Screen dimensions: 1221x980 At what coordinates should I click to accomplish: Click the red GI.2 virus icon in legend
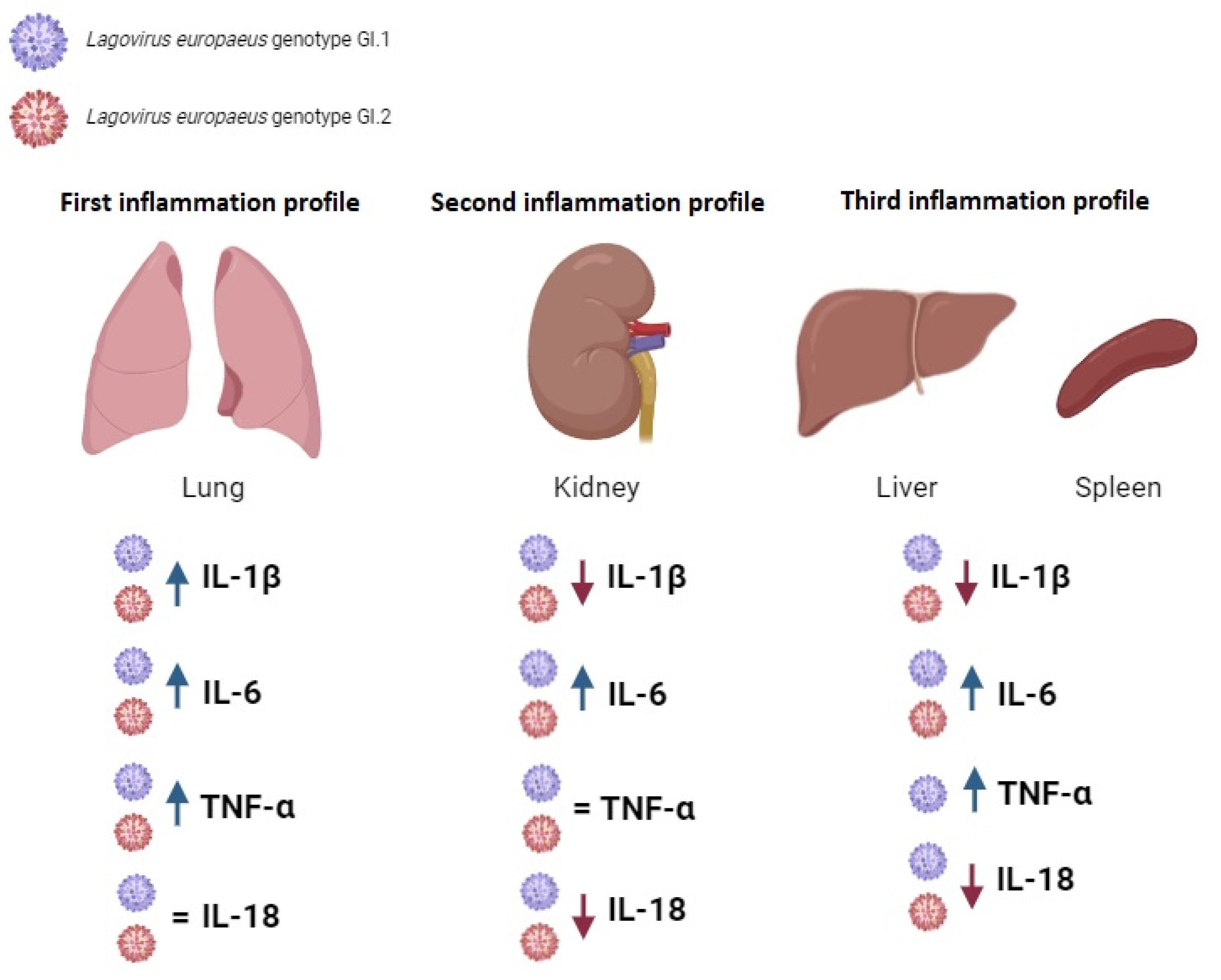(39, 118)
